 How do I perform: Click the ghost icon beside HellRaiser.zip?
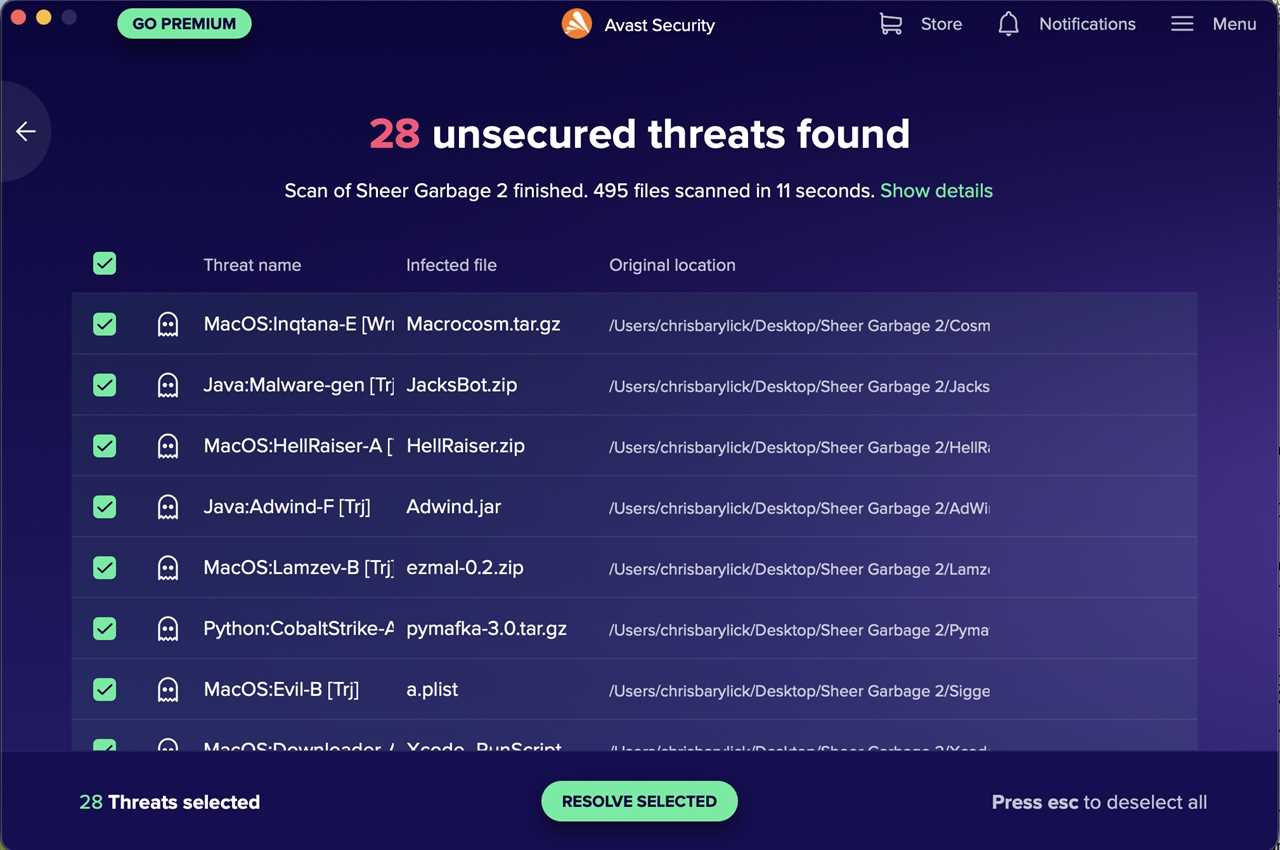pyautogui.click(x=167, y=446)
